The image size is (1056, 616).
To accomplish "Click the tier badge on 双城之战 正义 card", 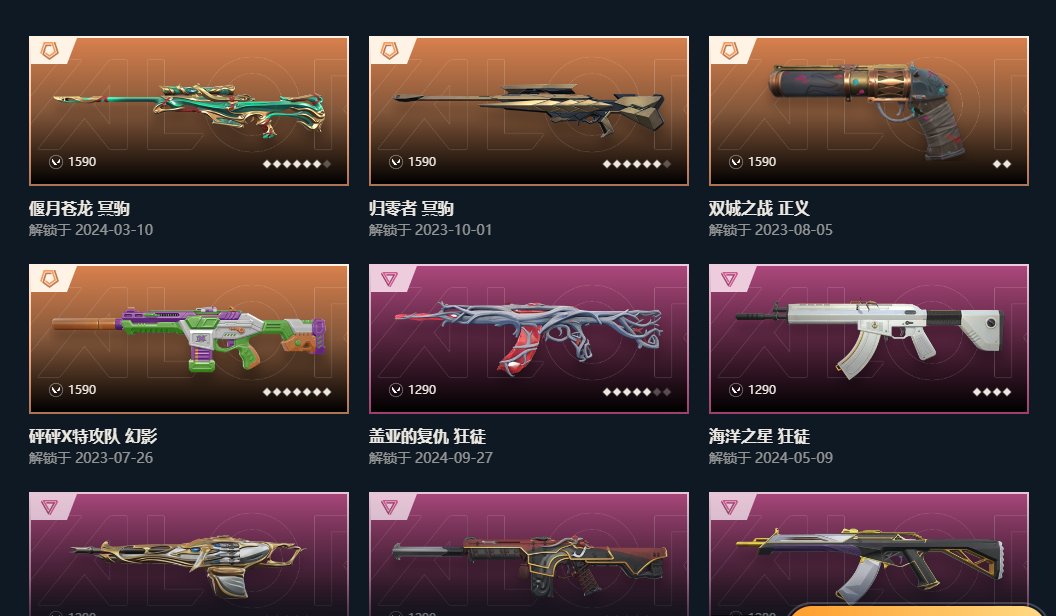I will click(x=729, y=50).
